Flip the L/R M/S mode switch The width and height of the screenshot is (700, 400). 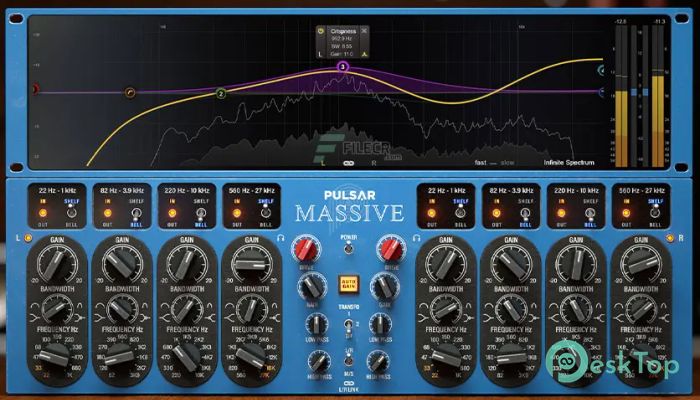[x=348, y=360]
